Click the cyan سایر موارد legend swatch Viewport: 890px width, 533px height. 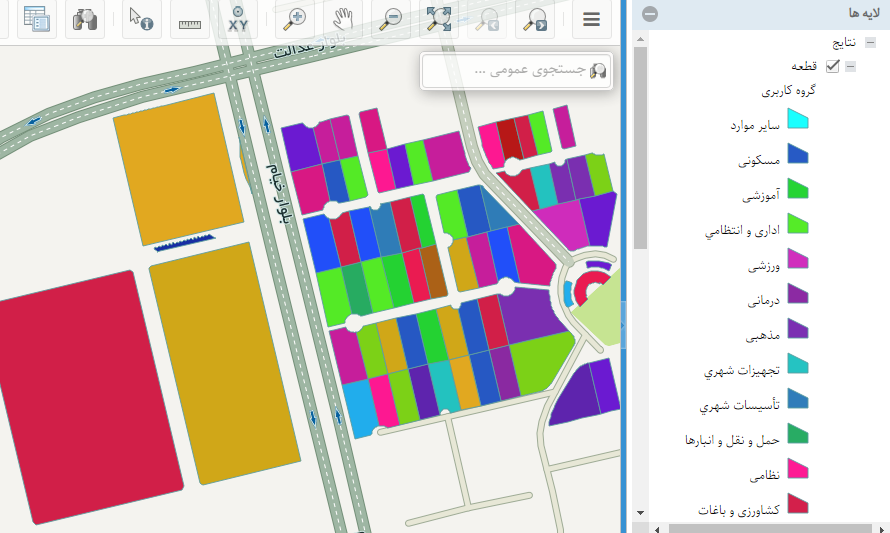click(797, 121)
